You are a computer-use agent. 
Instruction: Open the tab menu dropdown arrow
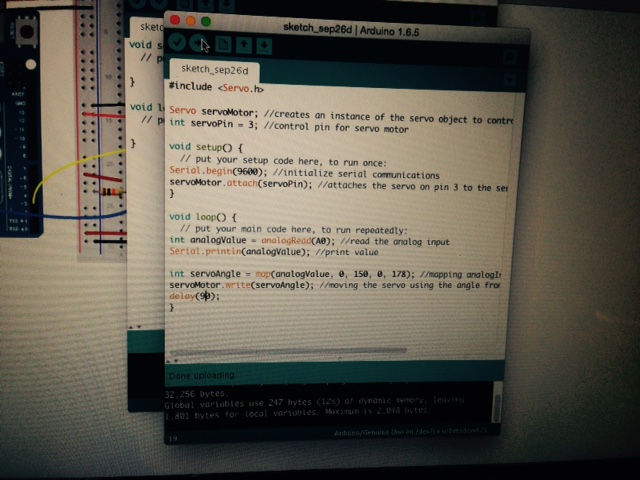[509, 80]
